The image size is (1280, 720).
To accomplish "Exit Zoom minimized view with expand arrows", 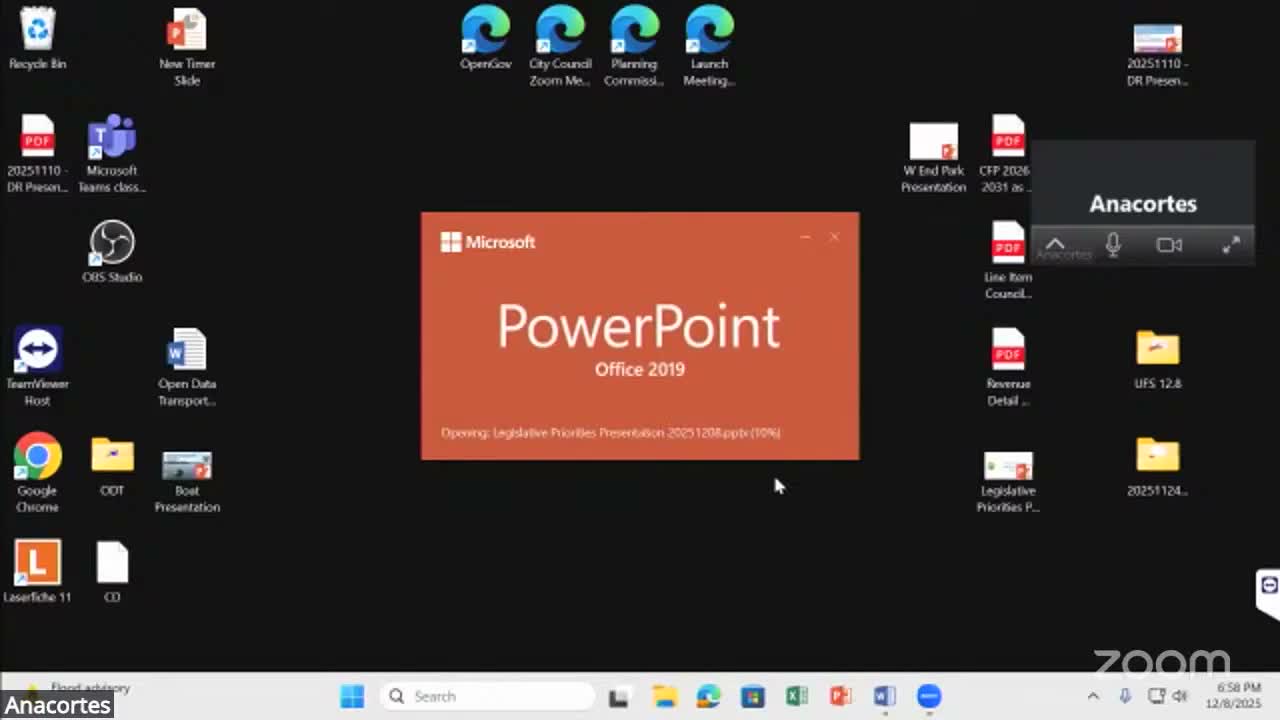I will point(1231,245).
